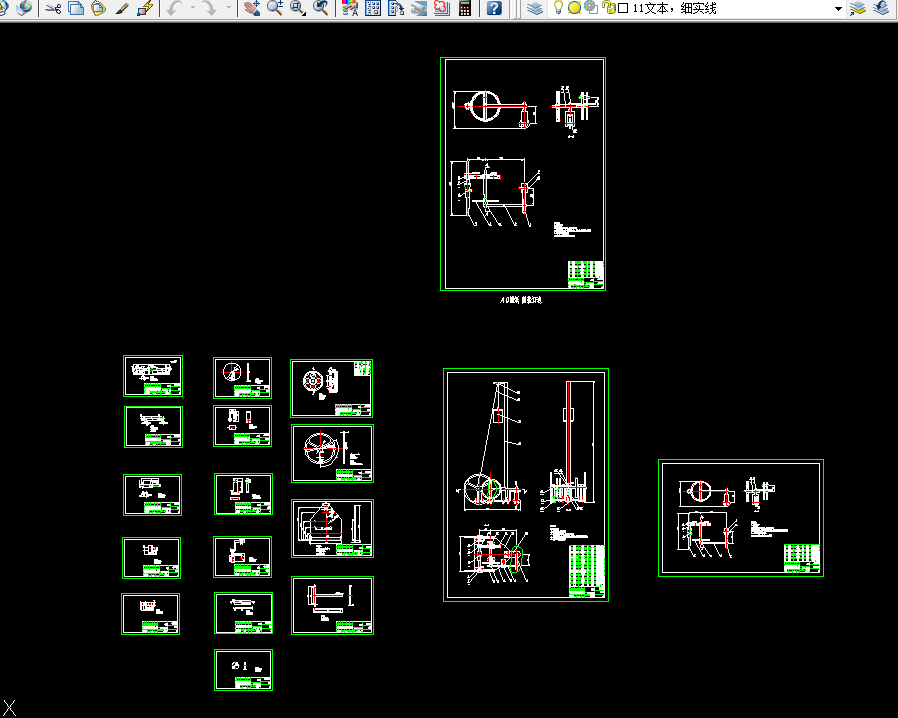Click the globe icon beside the Cut scissors
This screenshot has height=718, width=898.
pyautogui.click(x=24, y=8)
